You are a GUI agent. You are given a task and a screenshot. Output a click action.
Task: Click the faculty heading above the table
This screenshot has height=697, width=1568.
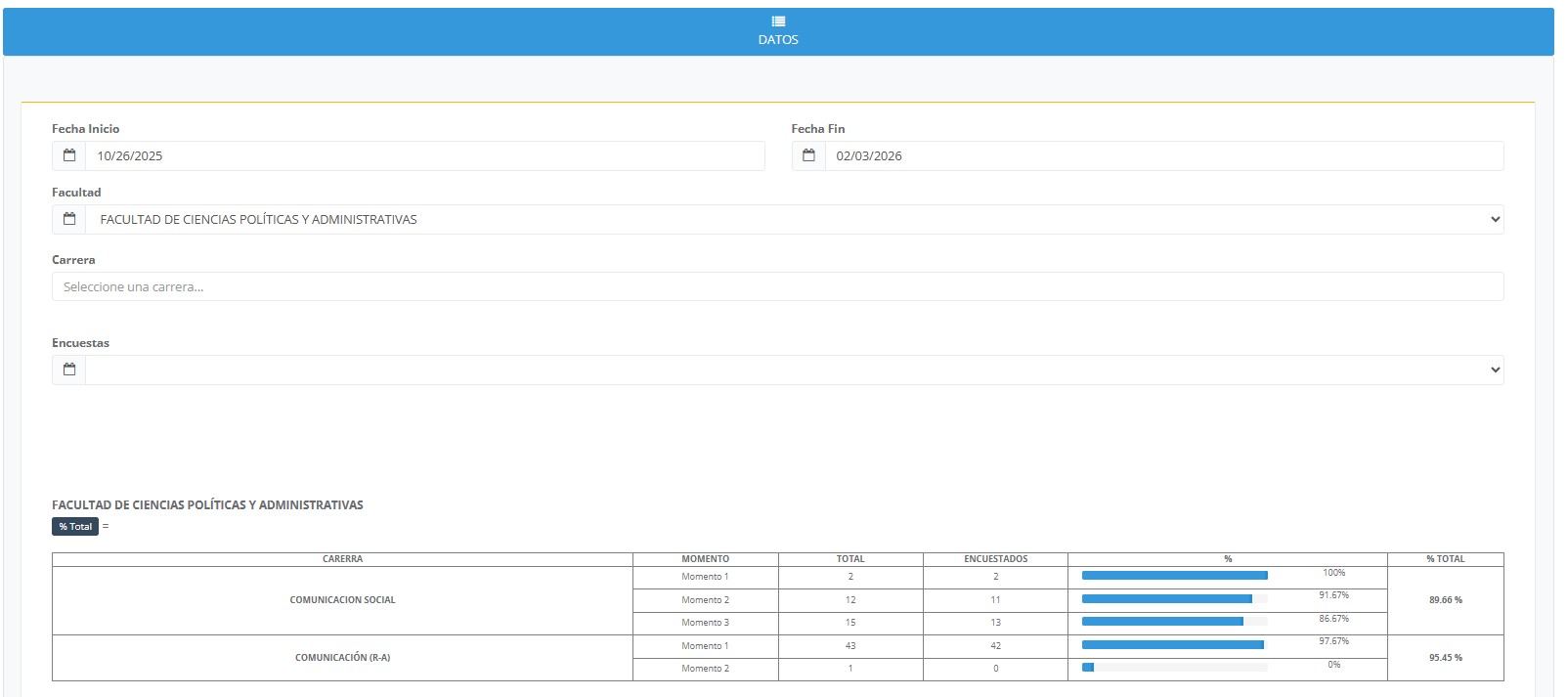[x=207, y=505]
